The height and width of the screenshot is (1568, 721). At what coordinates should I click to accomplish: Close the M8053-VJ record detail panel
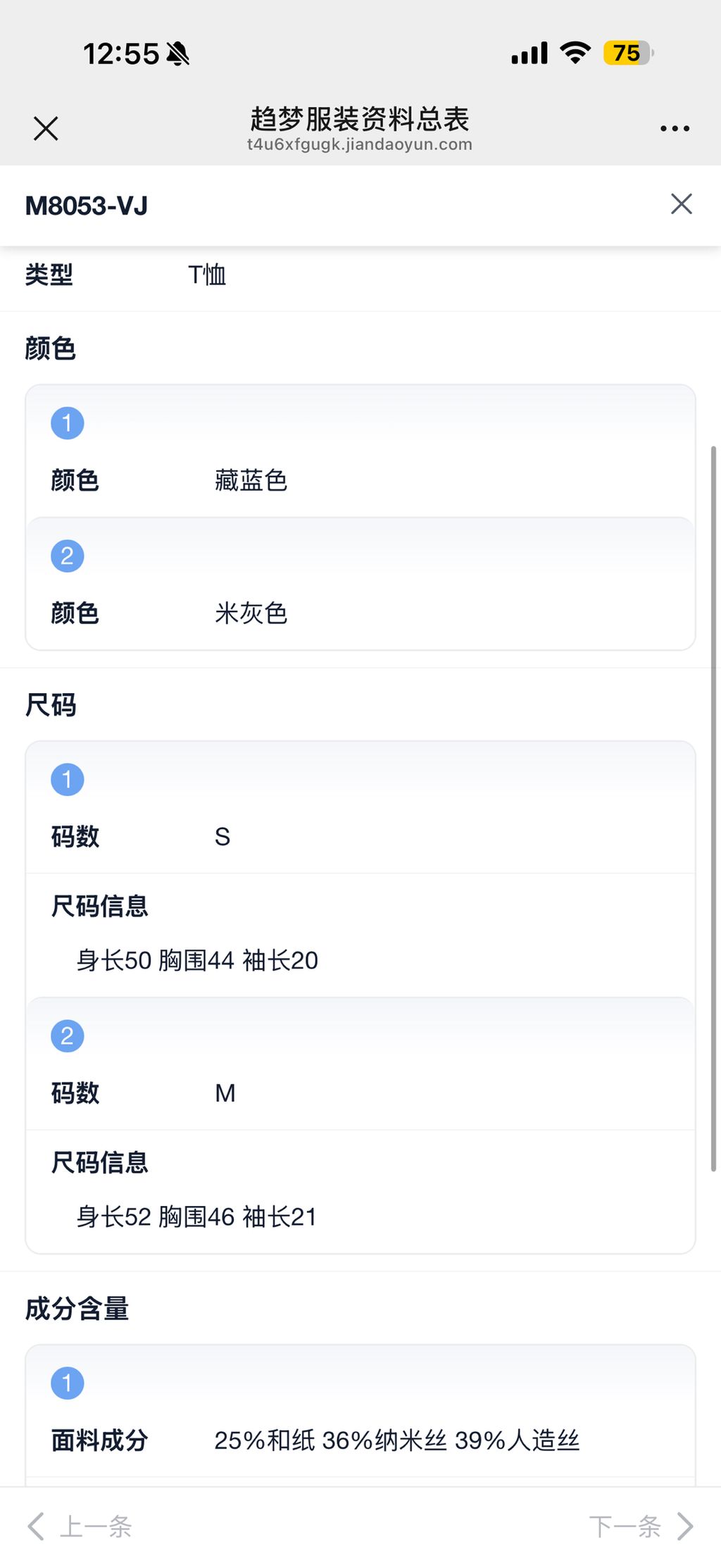[x=681, y=204]
